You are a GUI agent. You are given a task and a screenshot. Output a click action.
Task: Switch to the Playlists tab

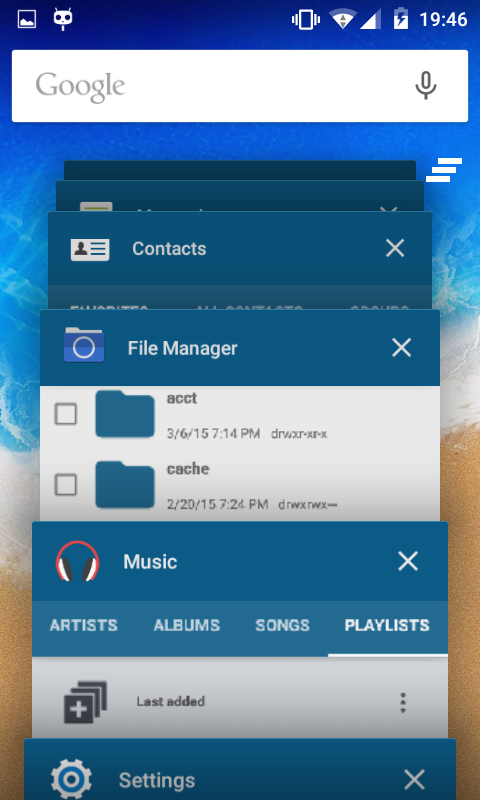point(387,626)
